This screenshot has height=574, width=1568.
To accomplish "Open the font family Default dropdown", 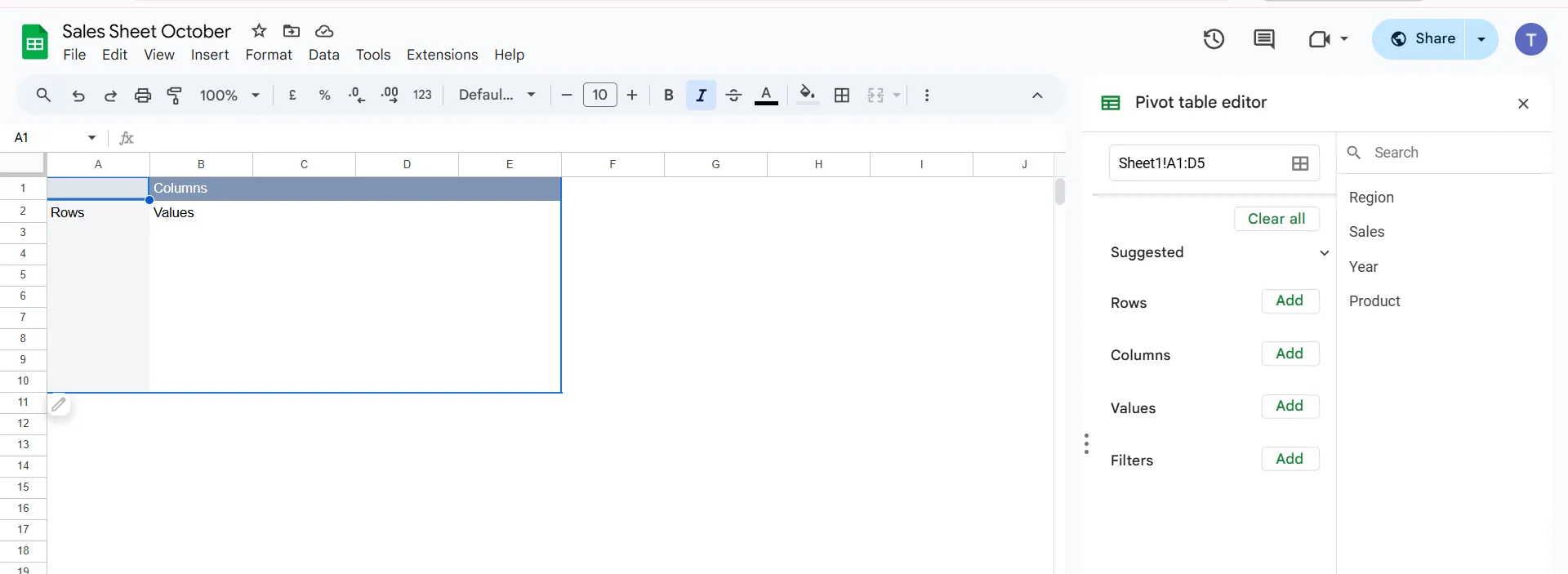I will [497, 95].
